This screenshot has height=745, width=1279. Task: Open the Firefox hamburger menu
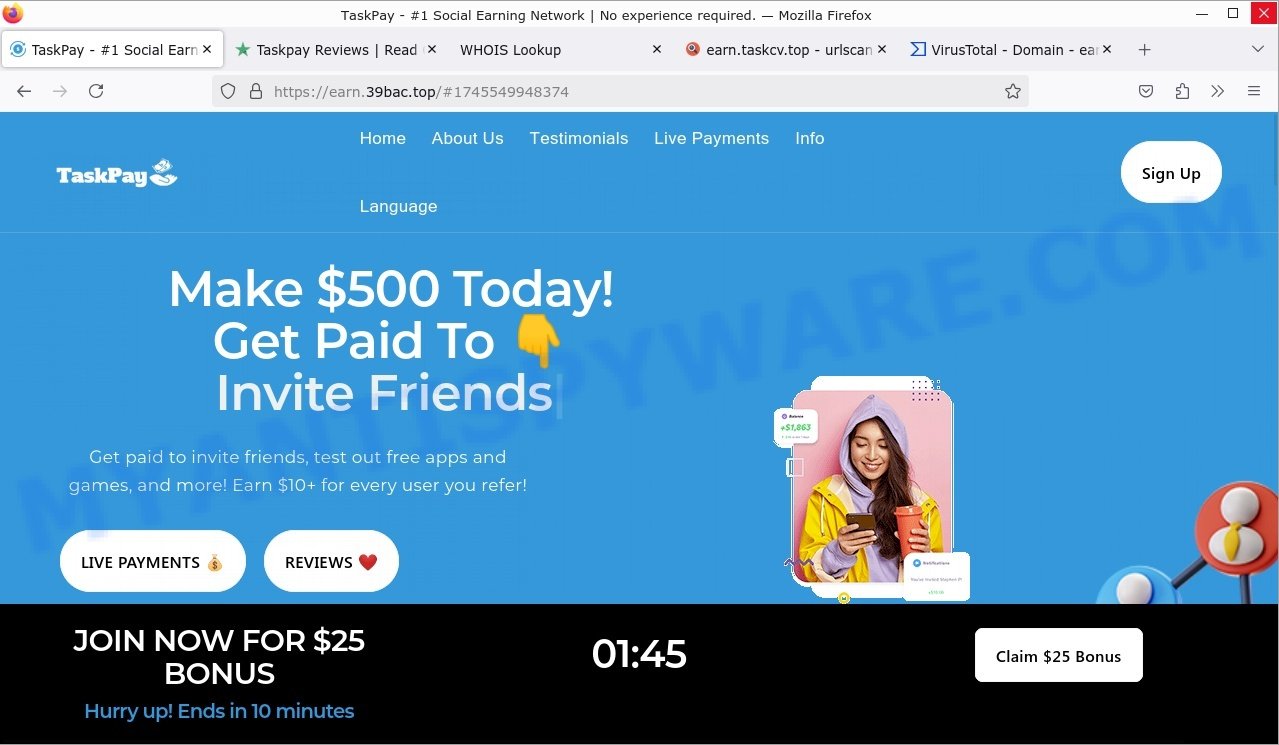click(x=1254, y=91)
